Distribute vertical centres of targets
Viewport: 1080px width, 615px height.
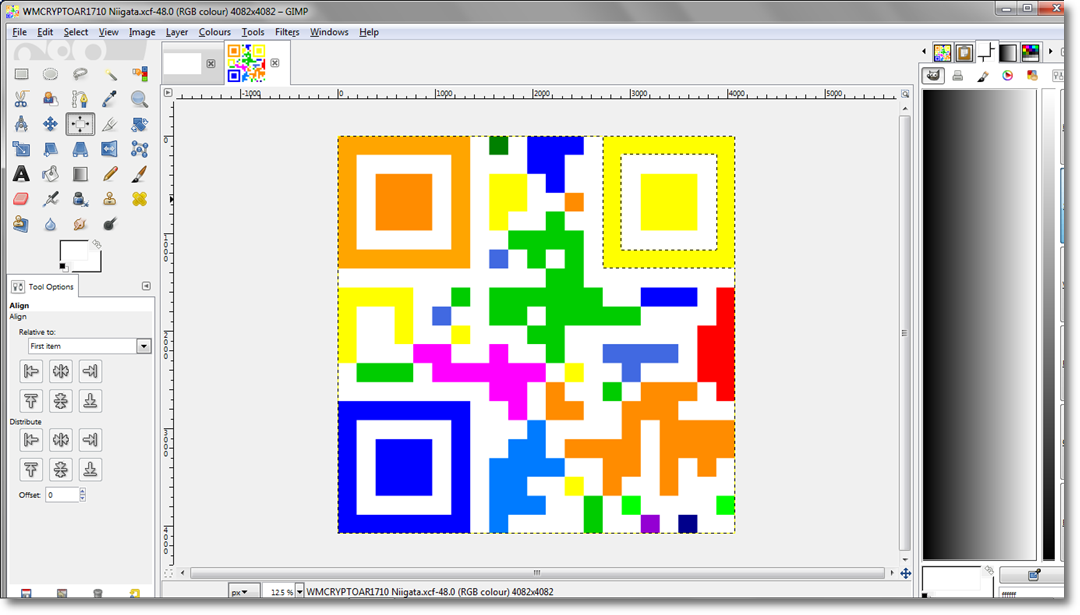pos(61,470)
